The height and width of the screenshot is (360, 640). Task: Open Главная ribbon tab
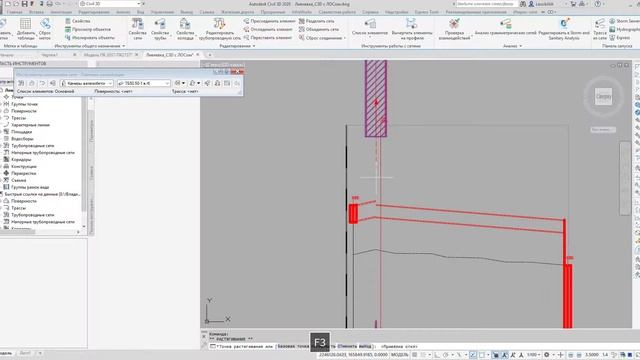point(14,12)
